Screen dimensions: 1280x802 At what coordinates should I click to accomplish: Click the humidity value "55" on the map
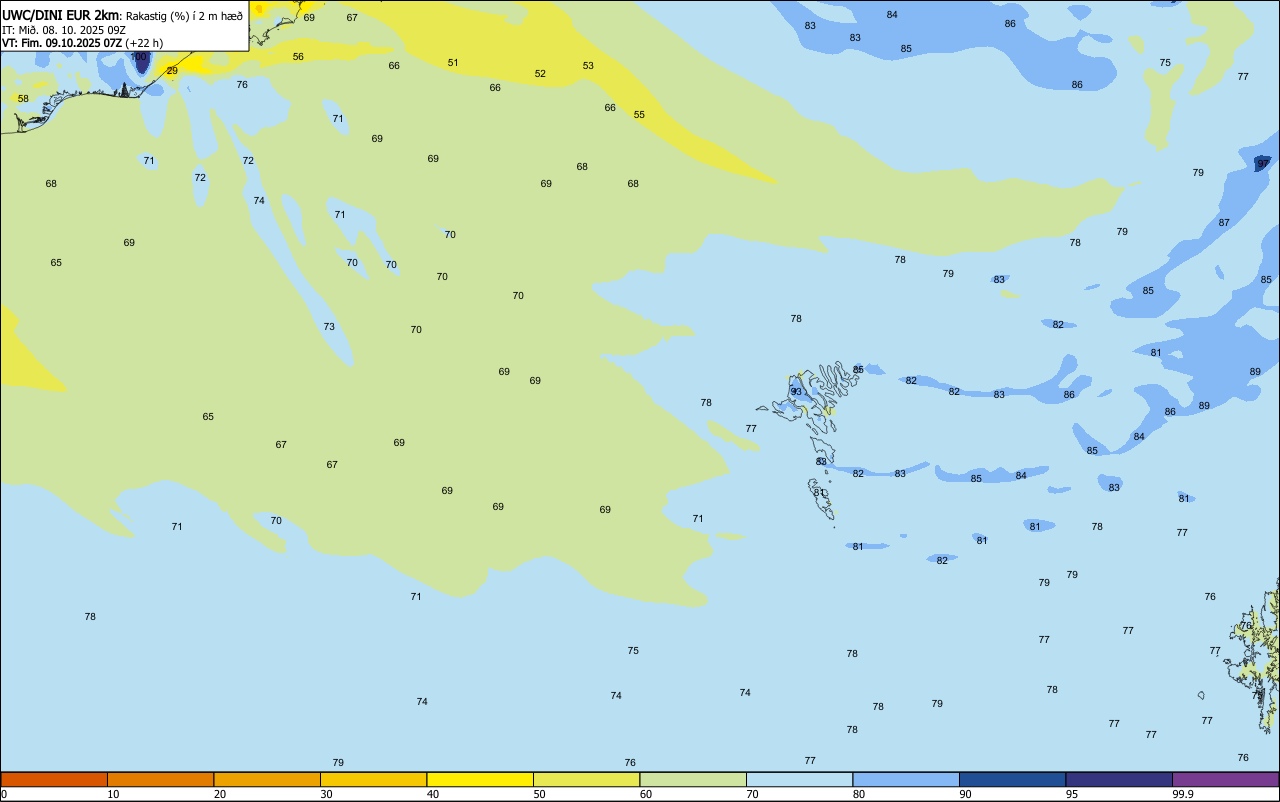pyautogui.click(x=639, y=115)
